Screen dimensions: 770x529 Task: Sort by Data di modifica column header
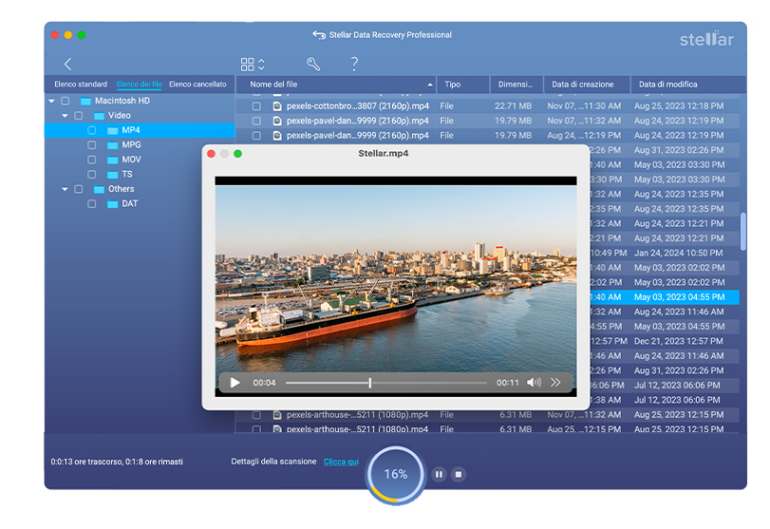688,84
